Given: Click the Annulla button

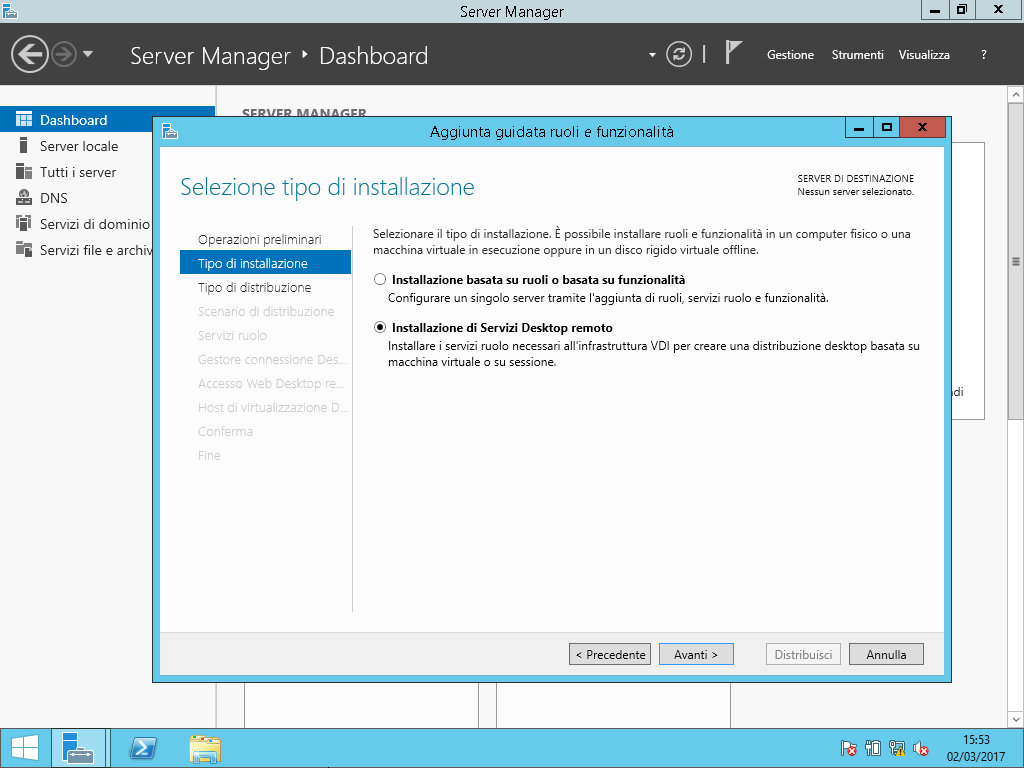Looking at the screenshot, I should coord(886,655).
